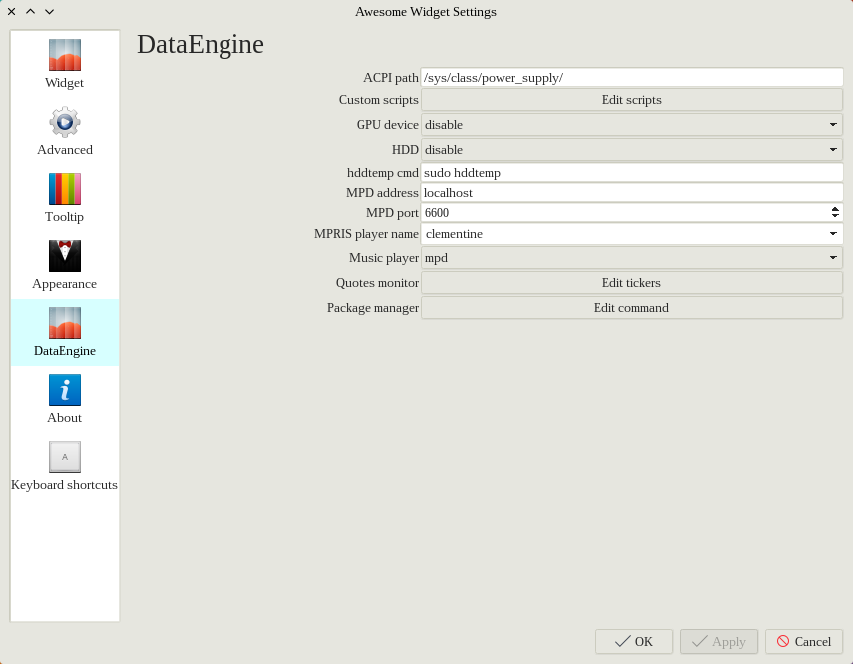Focus the hddtemp cmd text field

pyautogui.click(x=631, y=173)
